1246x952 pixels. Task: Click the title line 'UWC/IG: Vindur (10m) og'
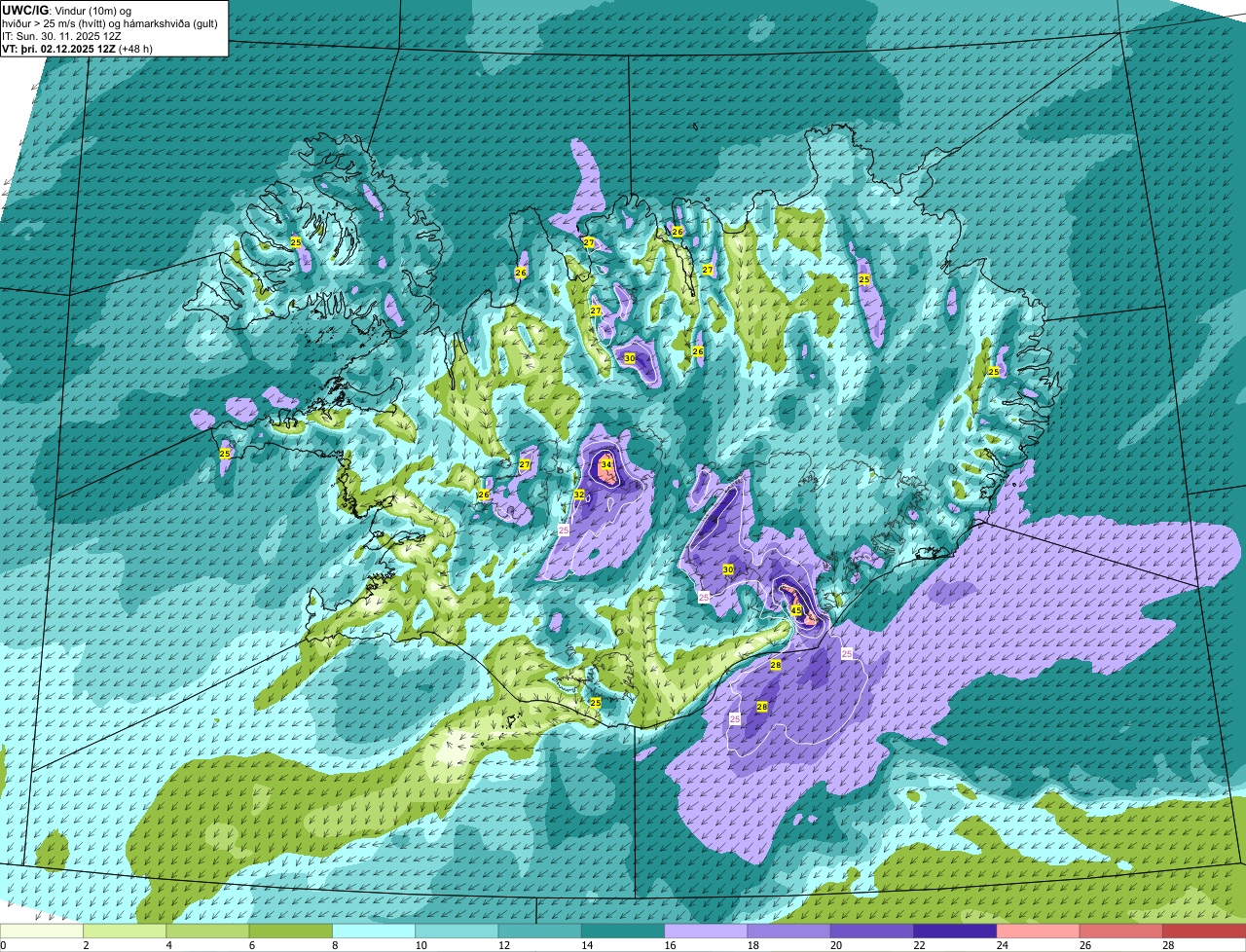[67, 11]
